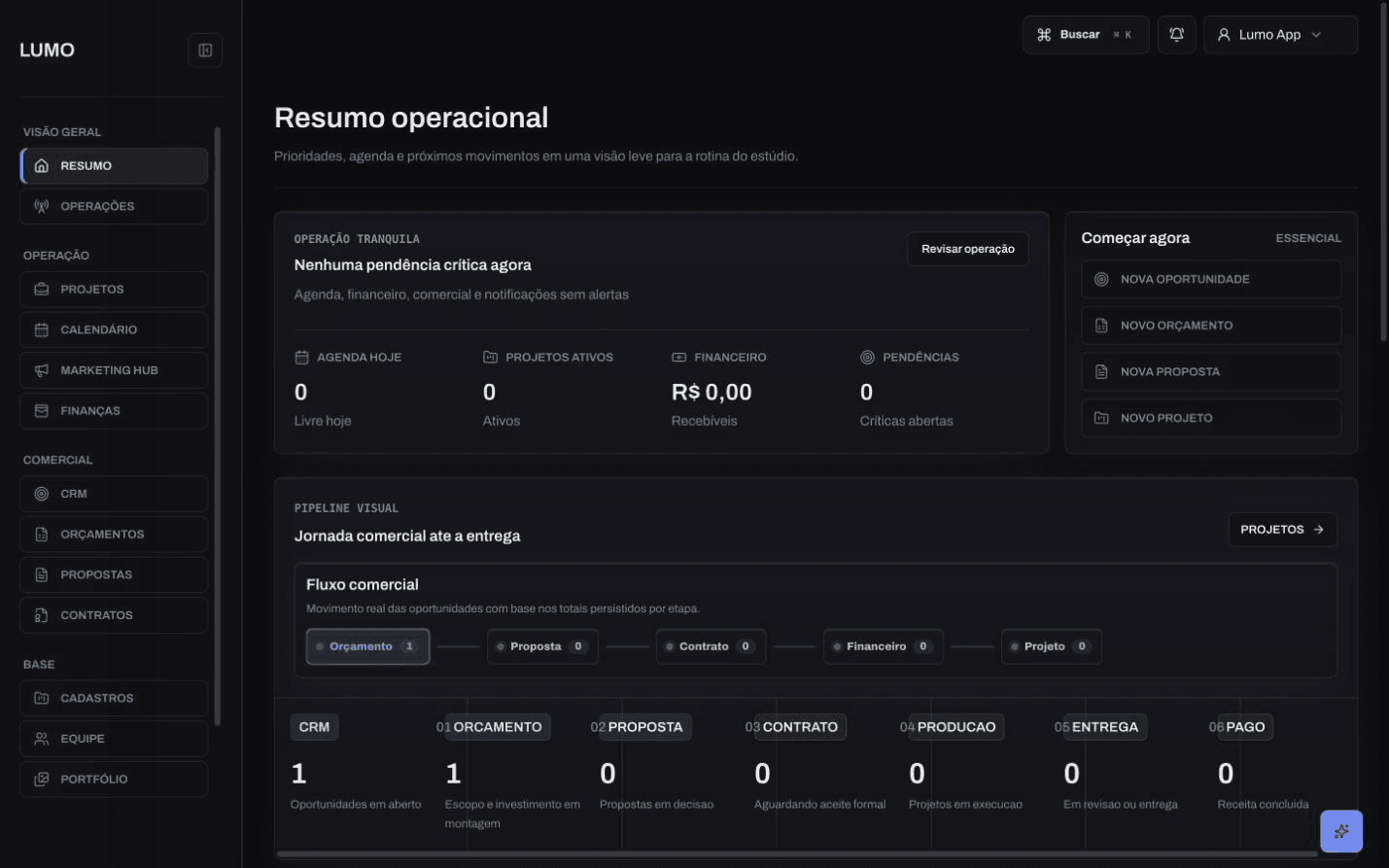Open the Resumo menu item
The height and width of the screenshot is (868, 1389).
click(x=114, y=166)
